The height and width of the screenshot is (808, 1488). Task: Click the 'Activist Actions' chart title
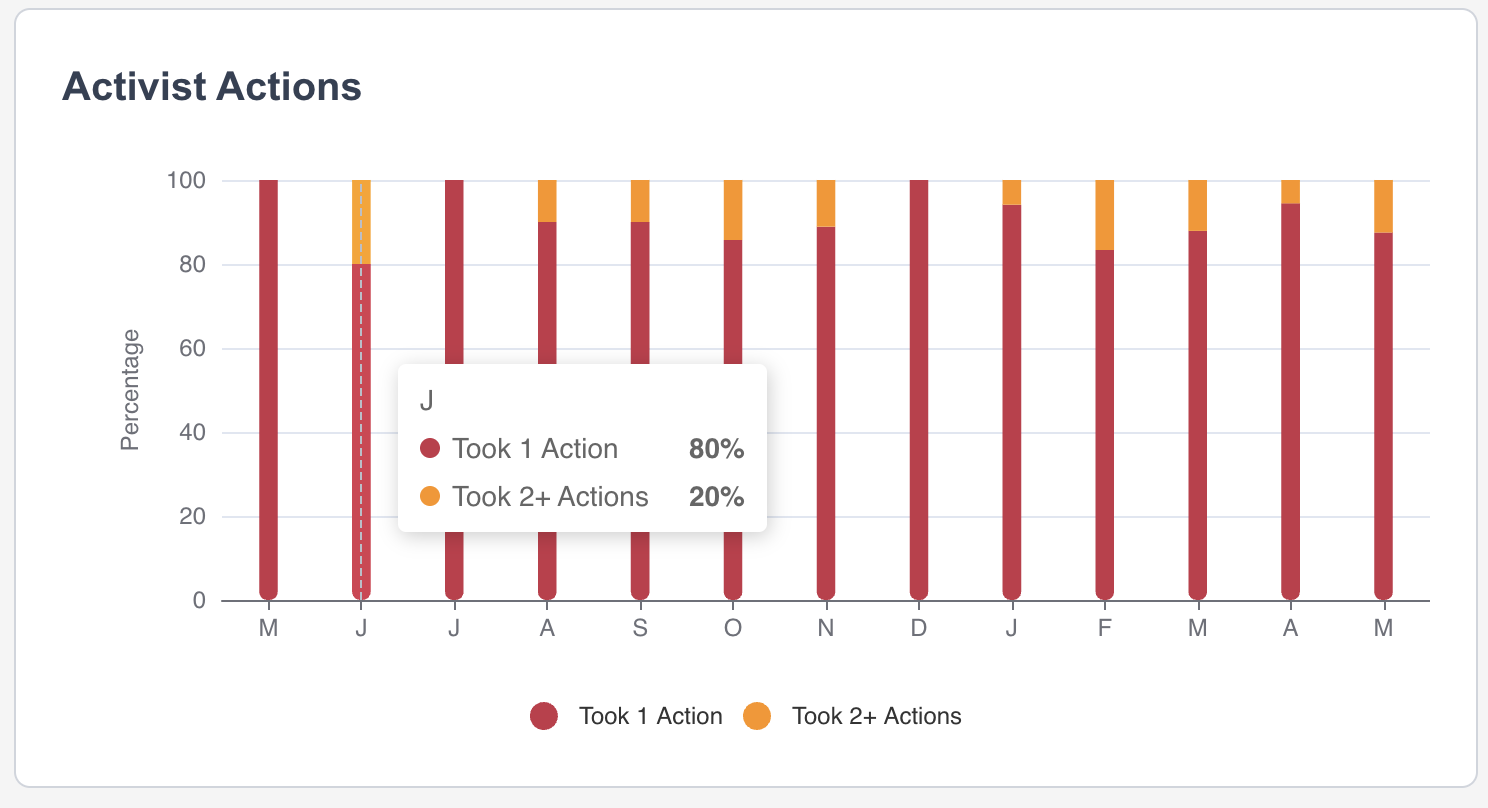(x=212, y=87)
